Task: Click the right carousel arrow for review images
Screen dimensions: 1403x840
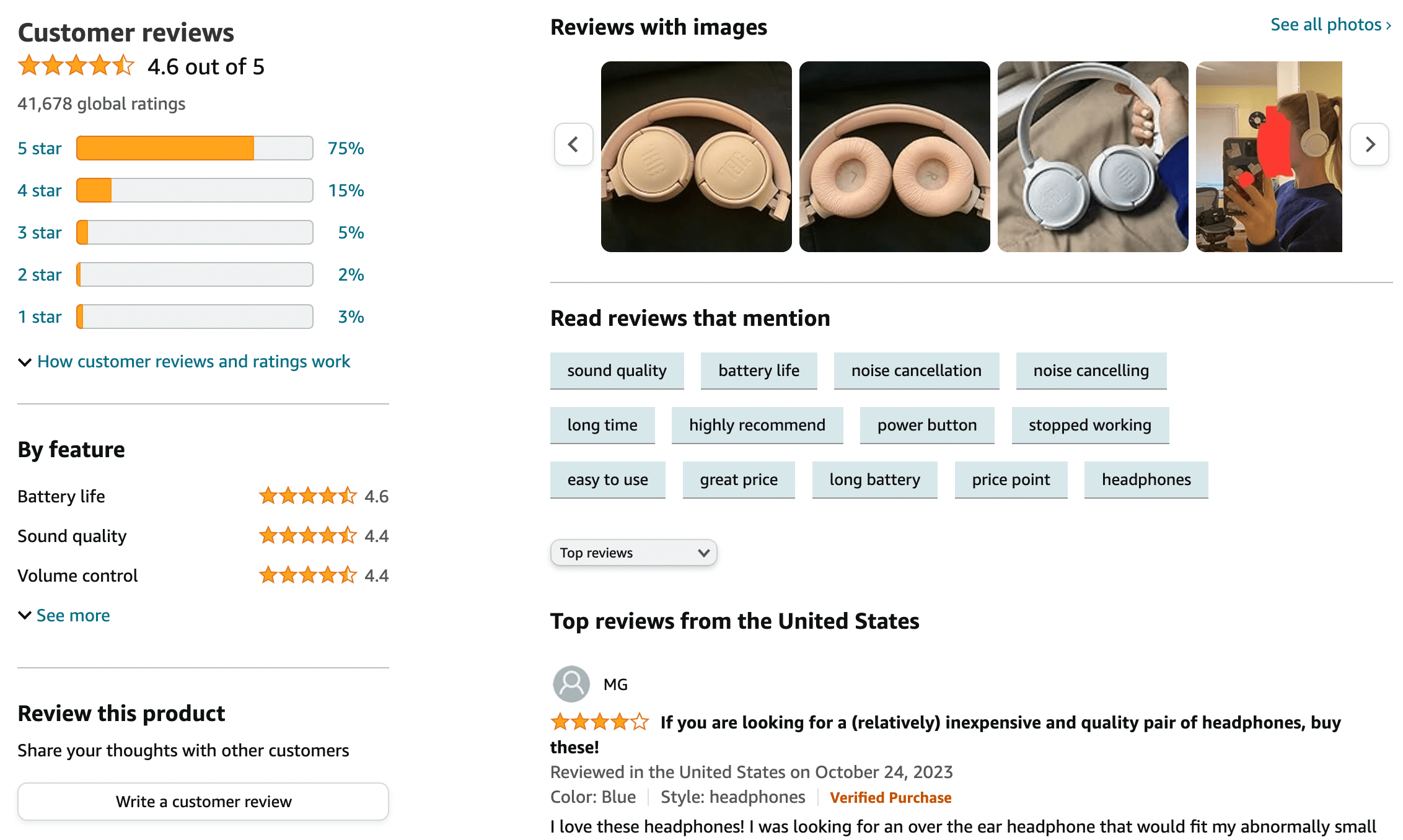Action: pyautogui.click(x=1369, y=144)
